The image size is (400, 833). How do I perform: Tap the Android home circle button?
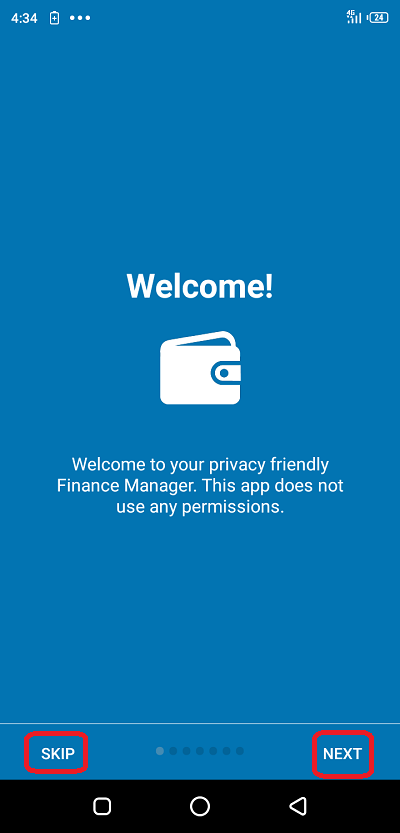(200, 806)
